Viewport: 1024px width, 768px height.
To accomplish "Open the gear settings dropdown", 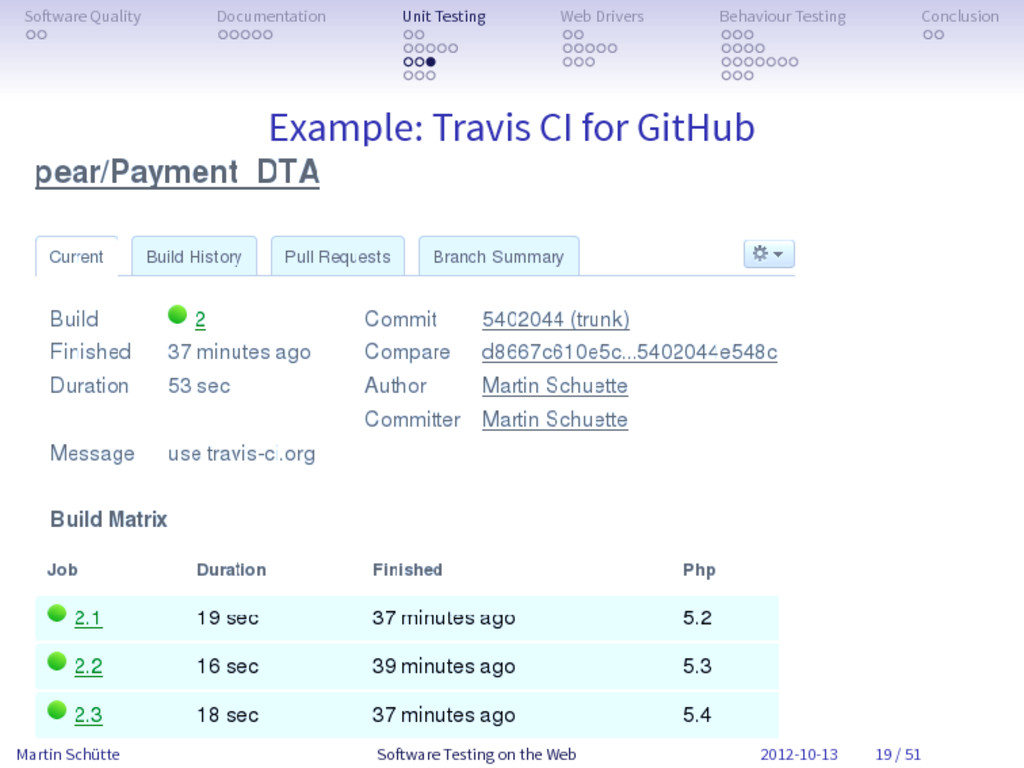I will click(x=769, y=254).
